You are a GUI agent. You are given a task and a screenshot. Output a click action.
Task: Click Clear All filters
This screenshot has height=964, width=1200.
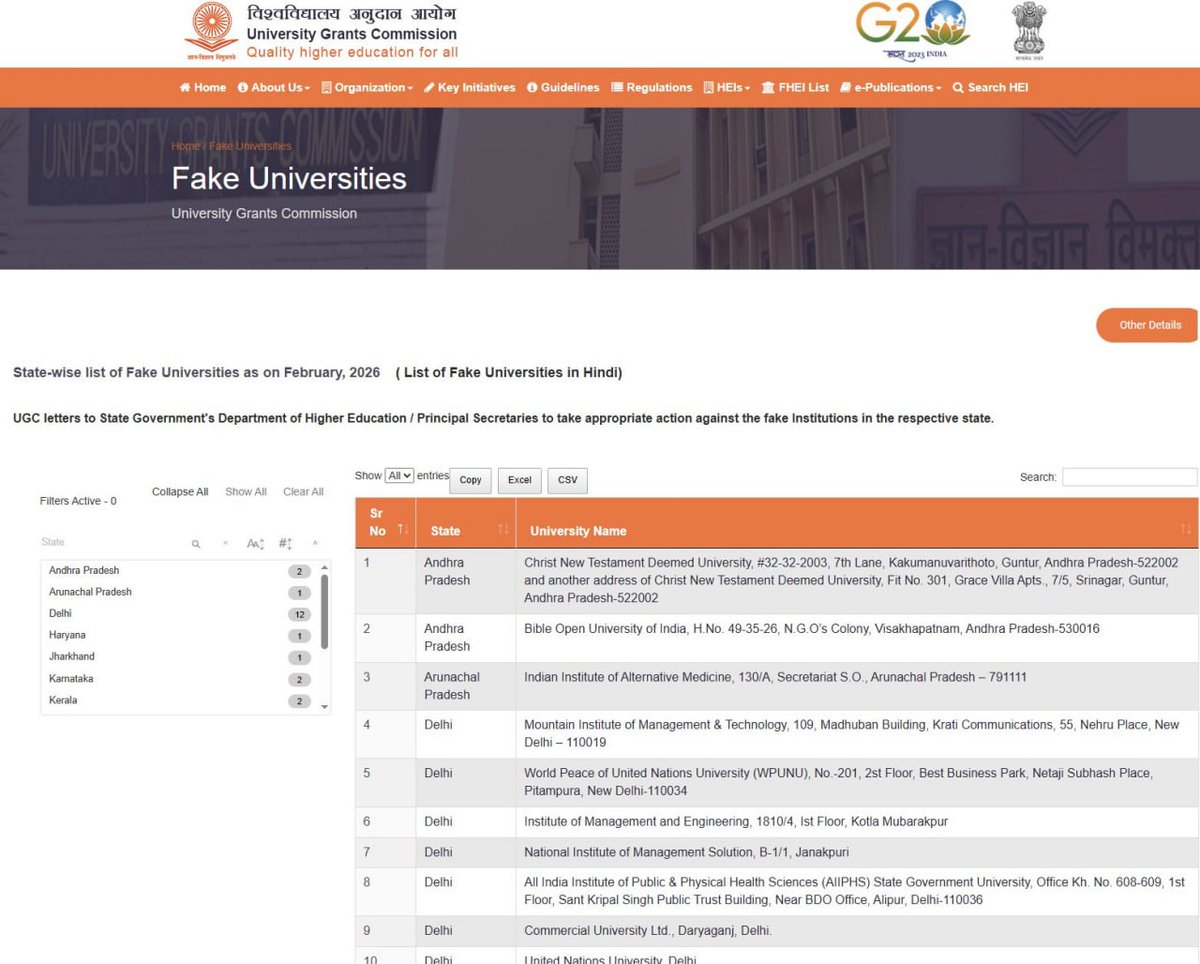coord(303,492)
